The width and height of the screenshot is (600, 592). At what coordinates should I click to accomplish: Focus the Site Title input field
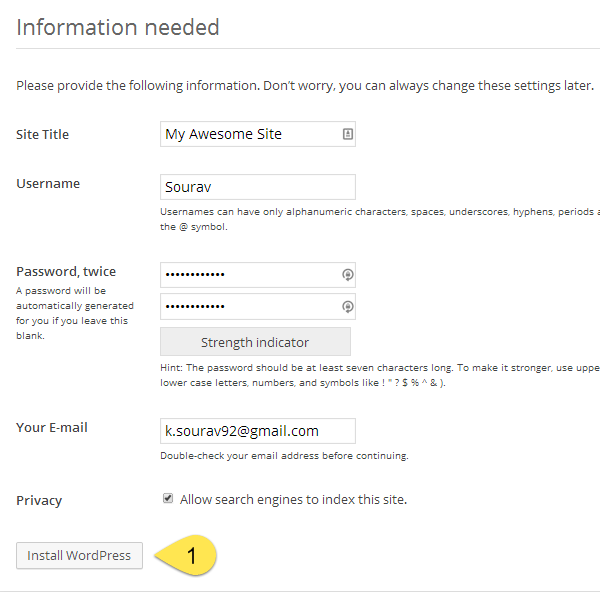coord(258,134)
